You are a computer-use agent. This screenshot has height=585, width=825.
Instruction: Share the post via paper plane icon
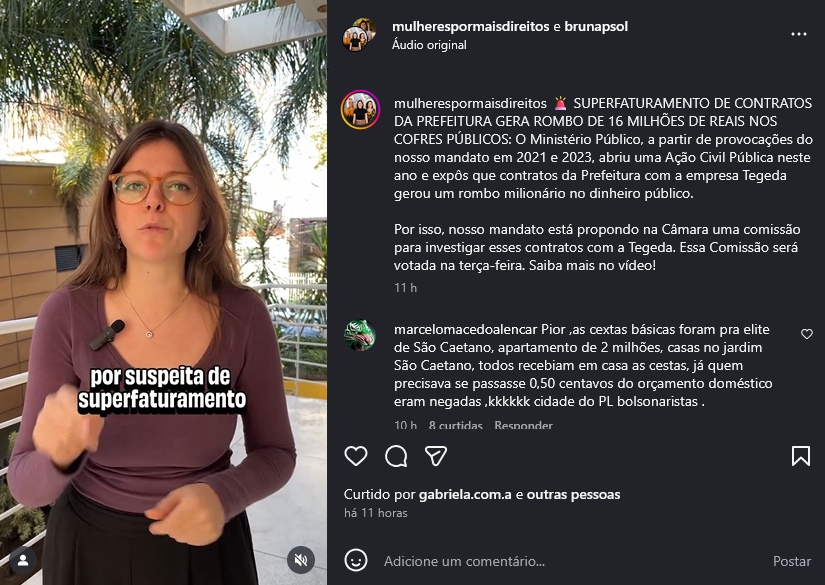click(x=436, y=456)
